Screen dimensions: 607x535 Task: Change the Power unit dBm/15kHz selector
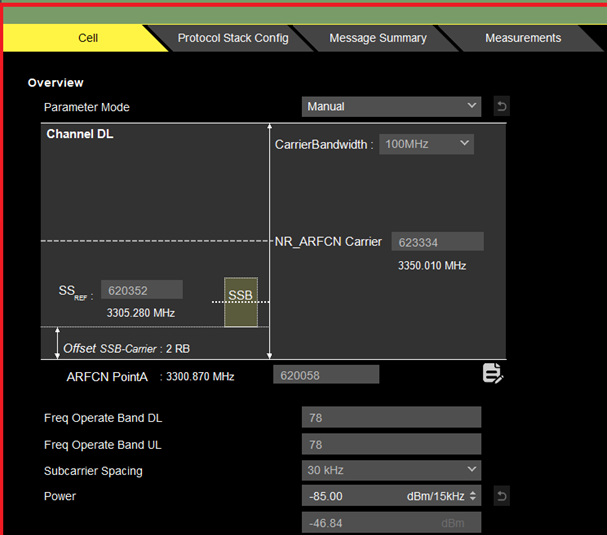tap(441, 495)
